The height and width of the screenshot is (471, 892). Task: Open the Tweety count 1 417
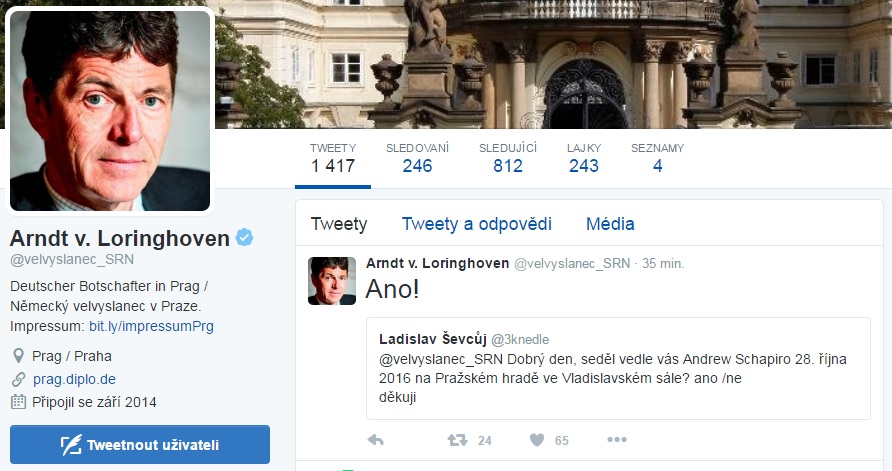pyautogui.click(x=333, y=158)
